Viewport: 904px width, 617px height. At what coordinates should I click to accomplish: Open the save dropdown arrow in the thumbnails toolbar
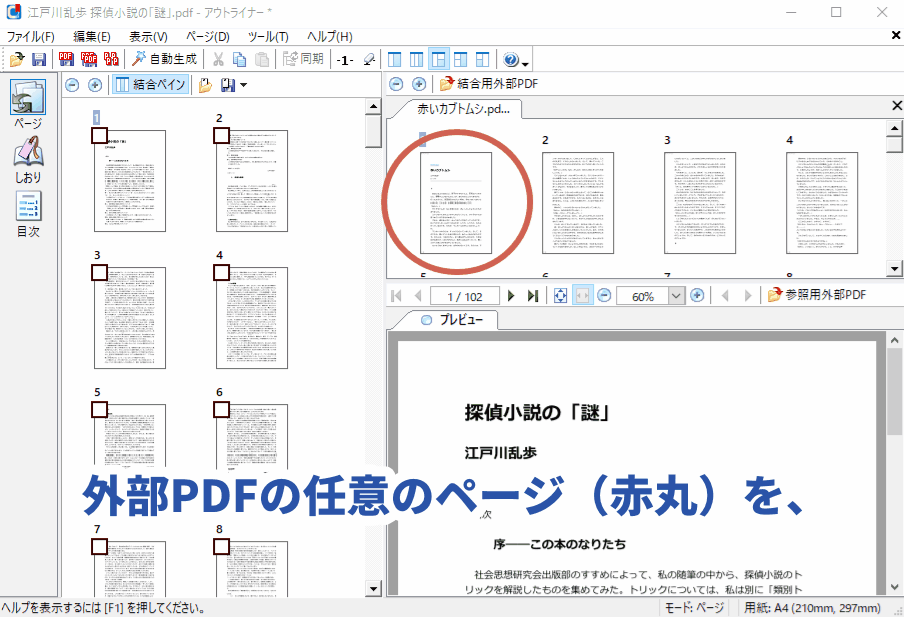coord(243,85)
